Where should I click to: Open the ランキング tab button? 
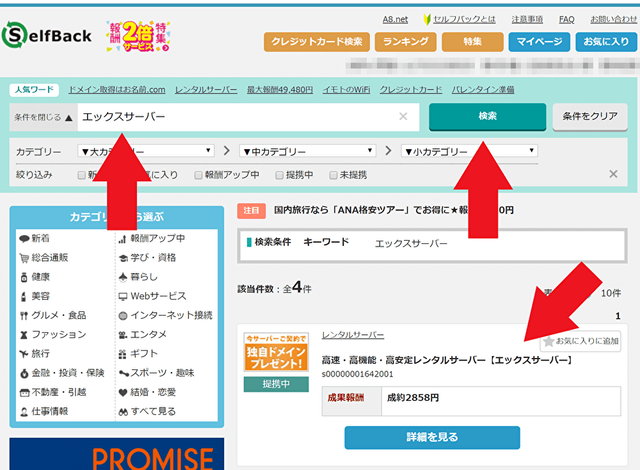pos(406,42)
